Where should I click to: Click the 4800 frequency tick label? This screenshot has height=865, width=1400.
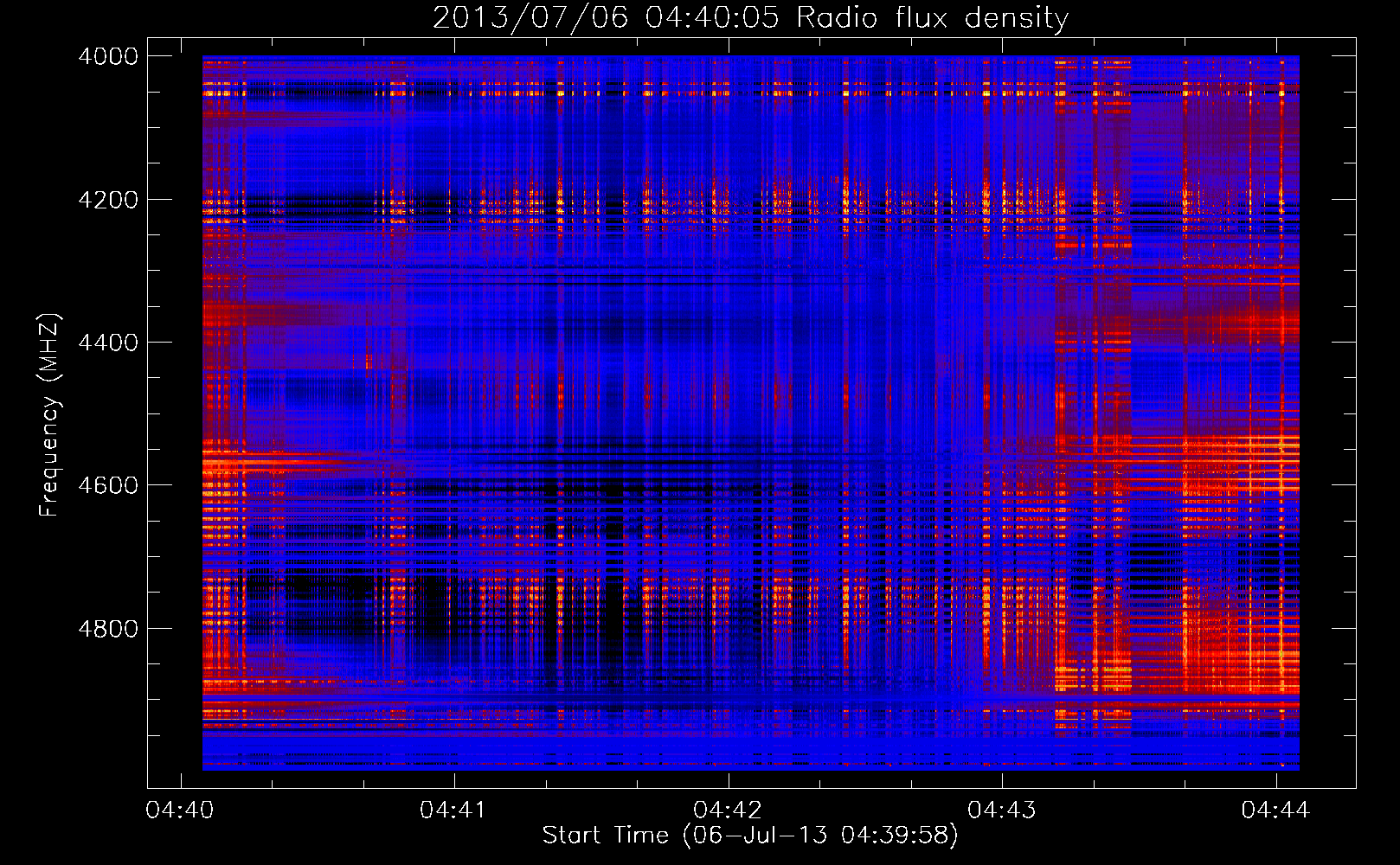click(108, 629)
